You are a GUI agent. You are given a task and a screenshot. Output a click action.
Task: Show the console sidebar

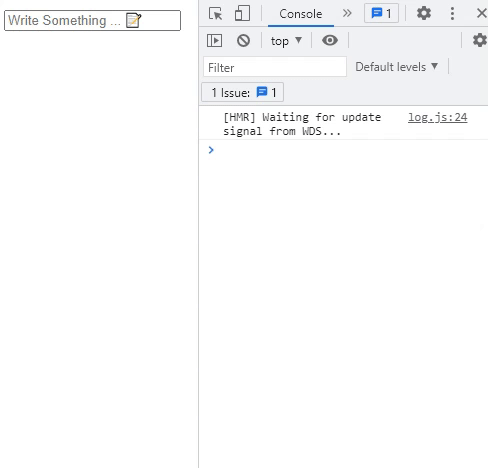214,41
